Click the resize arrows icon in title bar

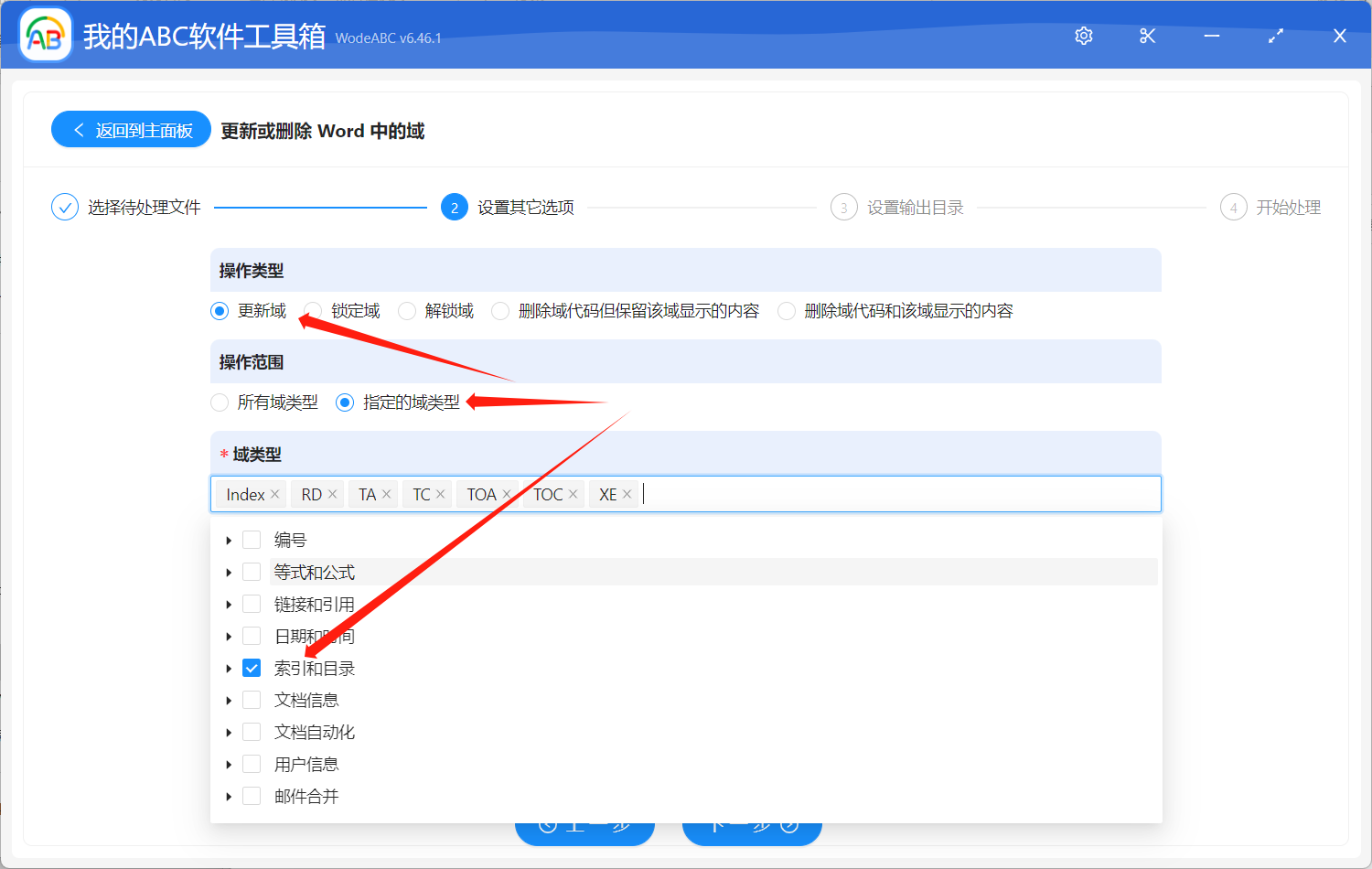1275,36
